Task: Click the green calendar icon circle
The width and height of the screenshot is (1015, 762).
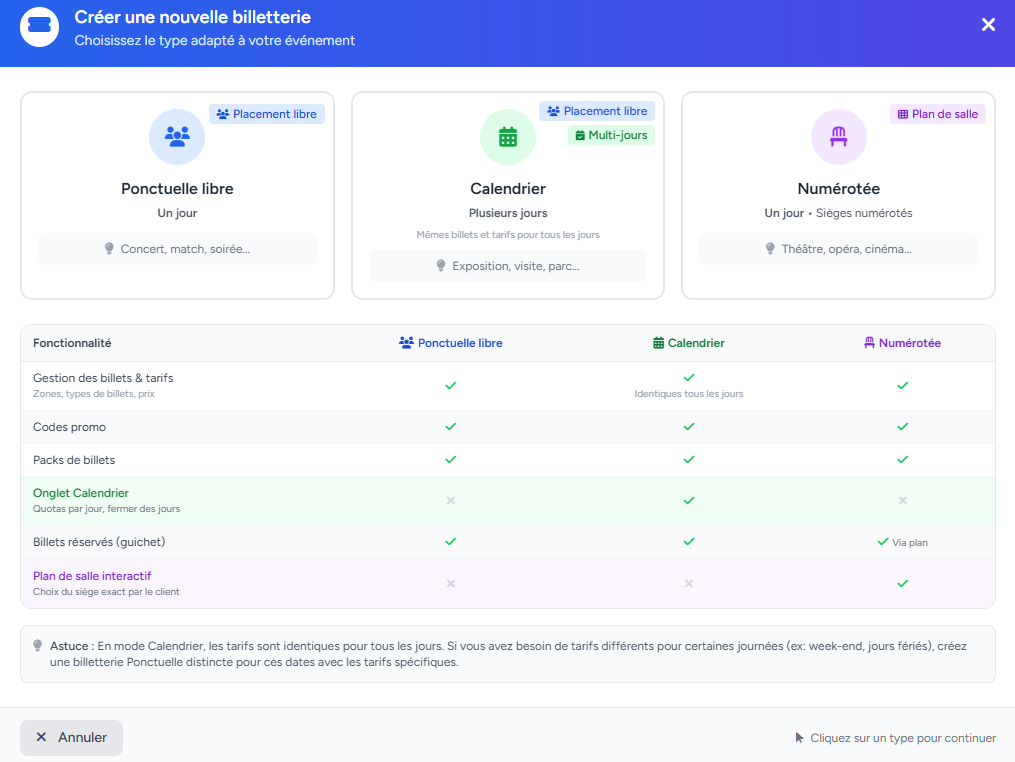Action: (x=508, y=137)
